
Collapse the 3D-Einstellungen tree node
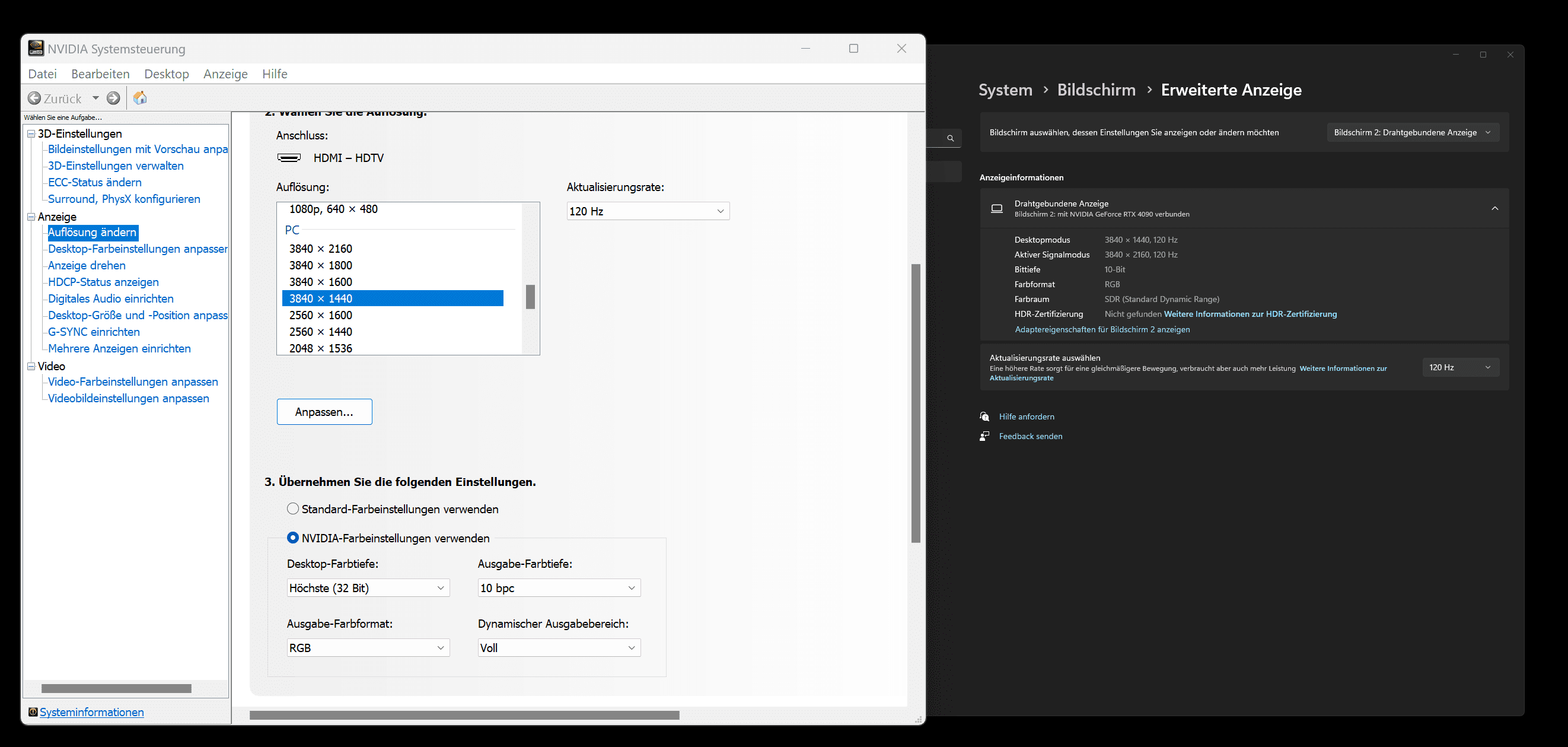click(31, 133)
